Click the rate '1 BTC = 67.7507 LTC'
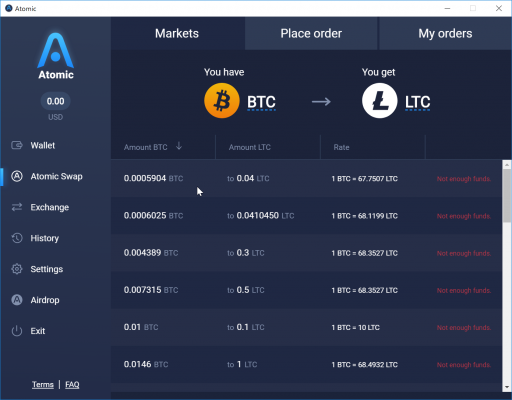The width and height of the screenshot is (512, 400). [364, 179]
